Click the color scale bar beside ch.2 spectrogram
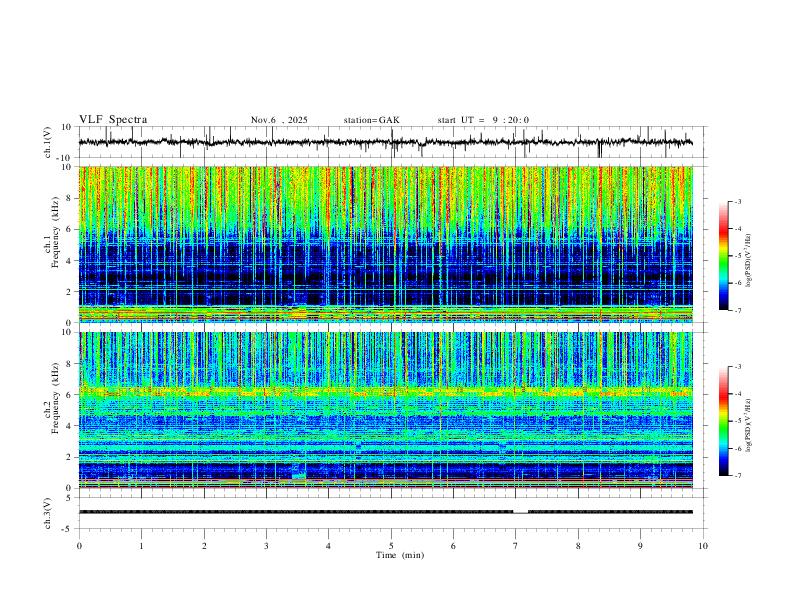 724,421
